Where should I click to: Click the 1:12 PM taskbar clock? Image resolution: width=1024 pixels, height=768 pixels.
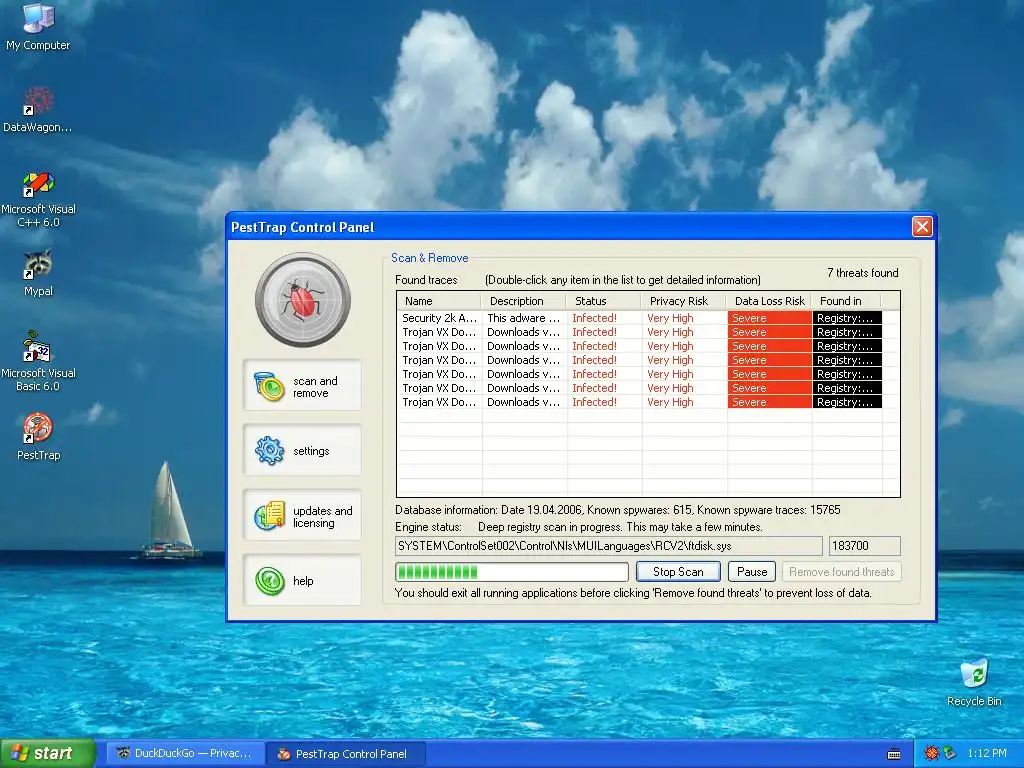(x=986, y=753)
